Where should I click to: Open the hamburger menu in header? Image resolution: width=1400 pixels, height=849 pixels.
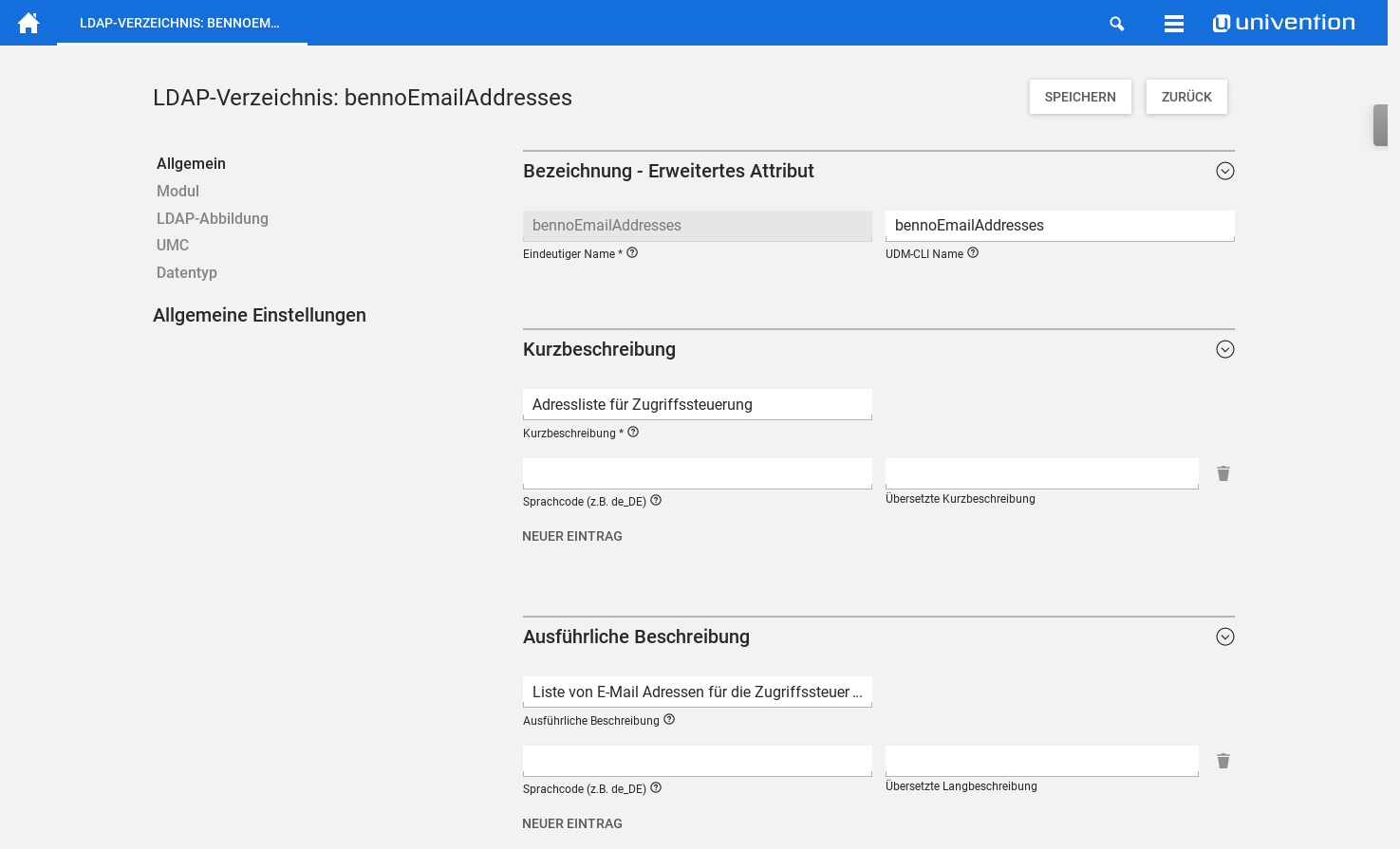point(1174,24)
